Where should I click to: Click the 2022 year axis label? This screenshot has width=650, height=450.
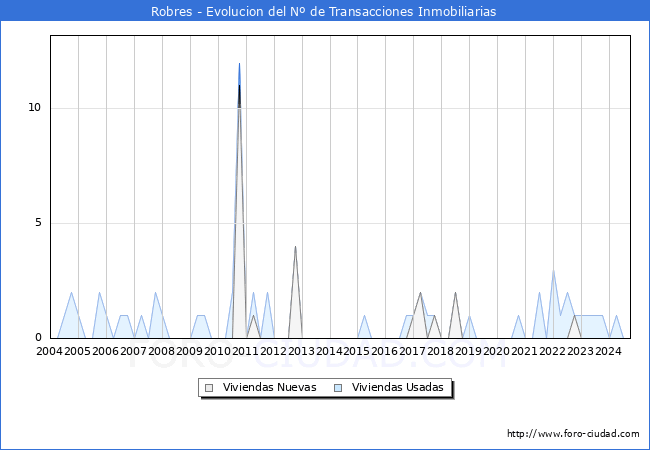[552, 351]
